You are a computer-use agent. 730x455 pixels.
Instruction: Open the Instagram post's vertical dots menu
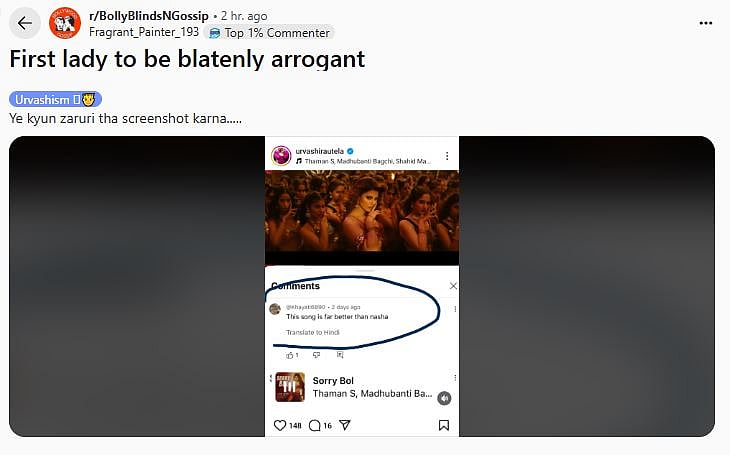(447, 156)
